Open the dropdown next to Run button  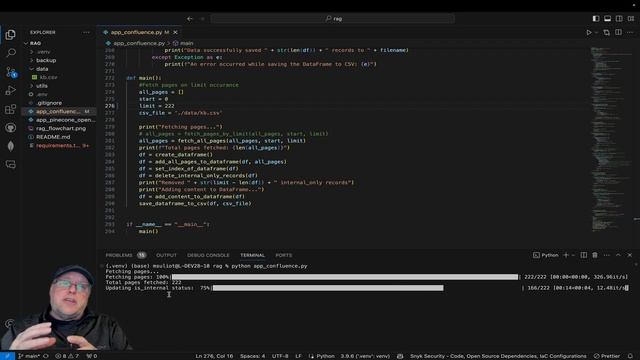tap(596, 32)
